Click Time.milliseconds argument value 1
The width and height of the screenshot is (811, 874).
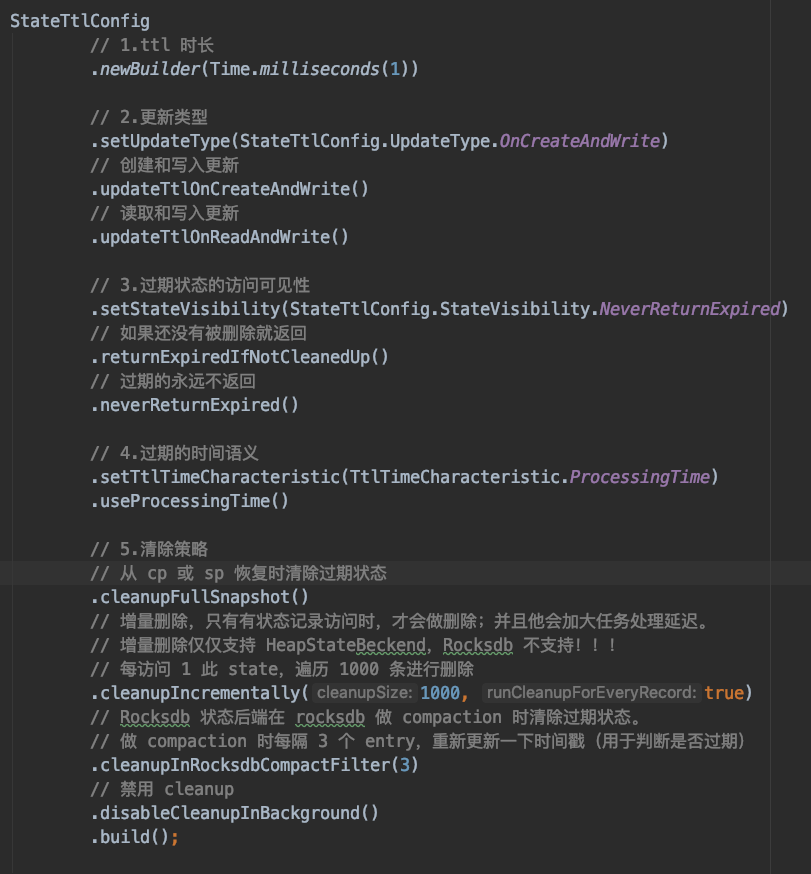(398, 68)
